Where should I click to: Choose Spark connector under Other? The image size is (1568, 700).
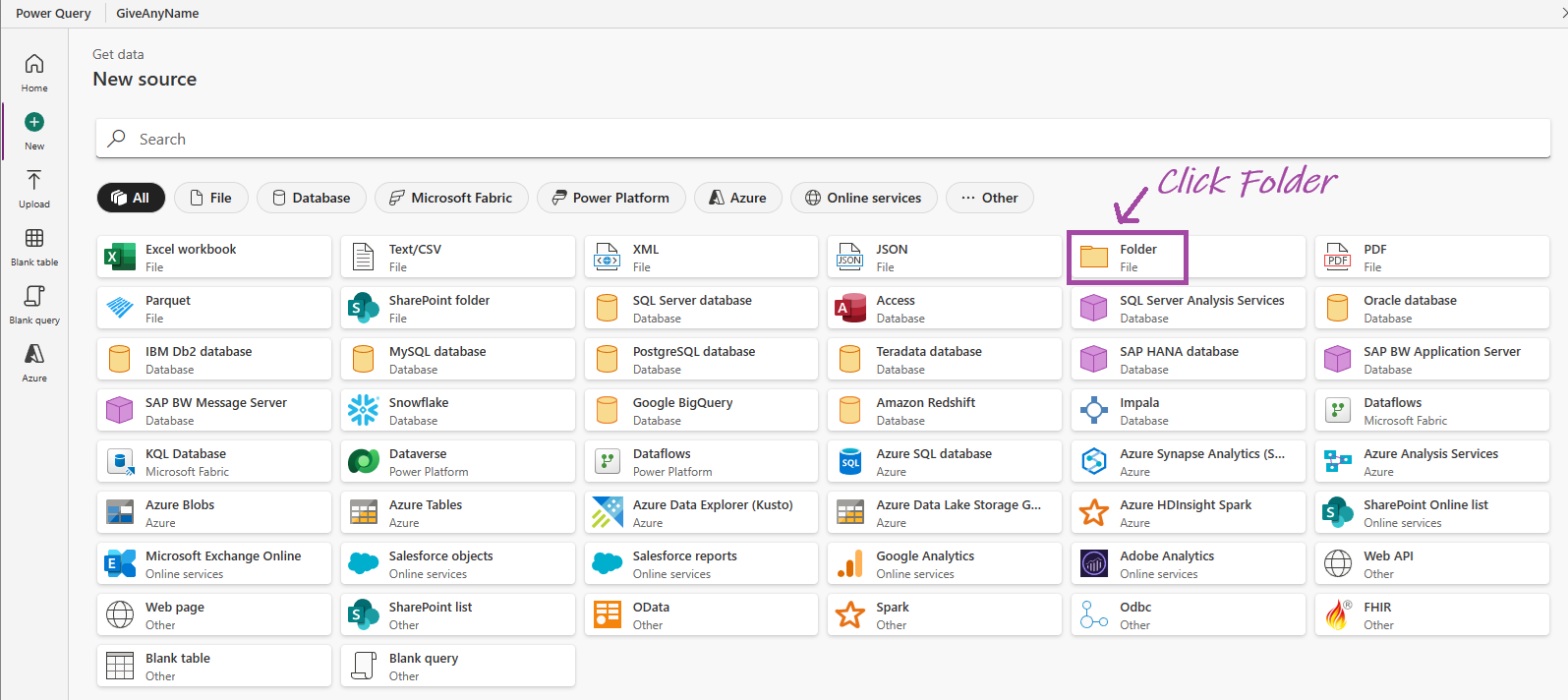pyautogui.click(x=945, y=615)
